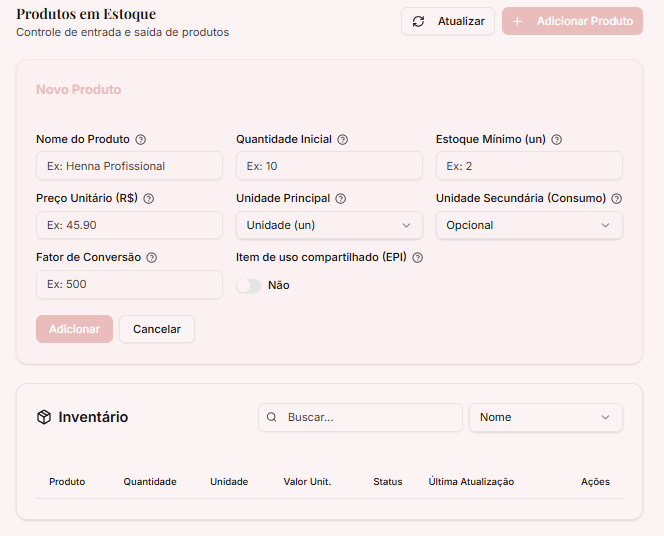Click the Inventário heading text
664x536 pixels.
93,417
